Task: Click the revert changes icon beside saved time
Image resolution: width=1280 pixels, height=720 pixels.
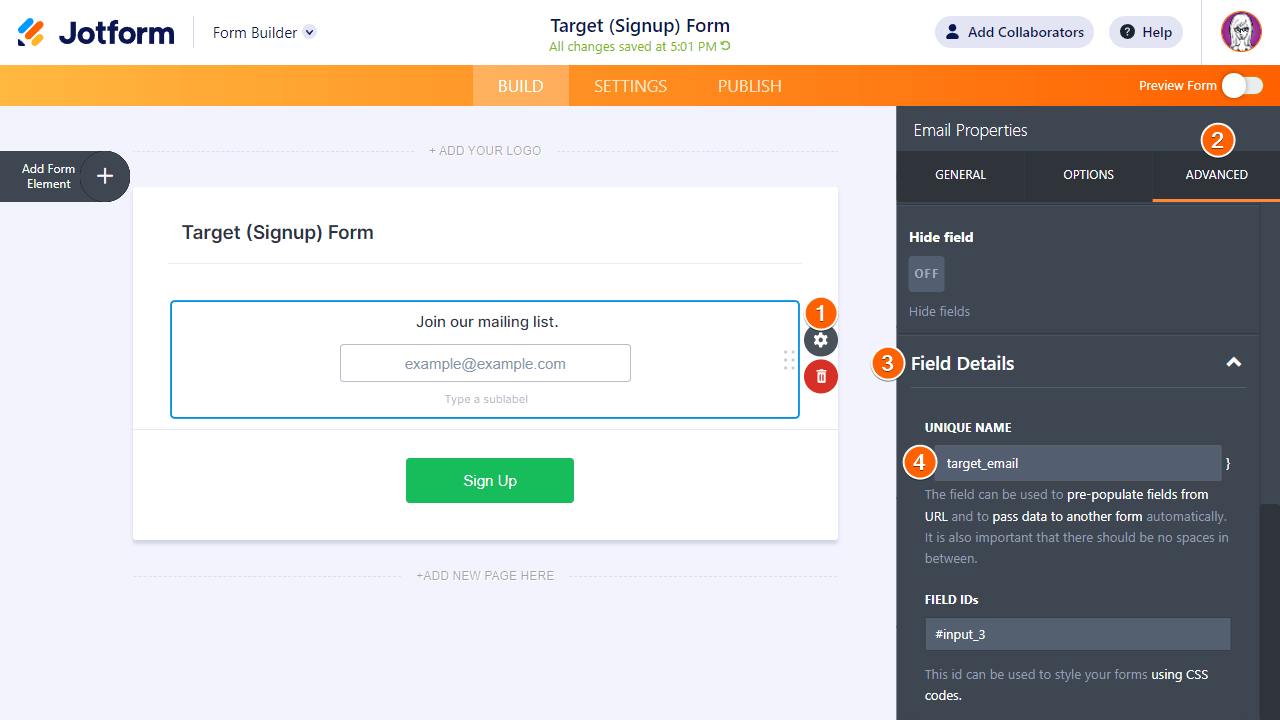Action: coord(726,47)
